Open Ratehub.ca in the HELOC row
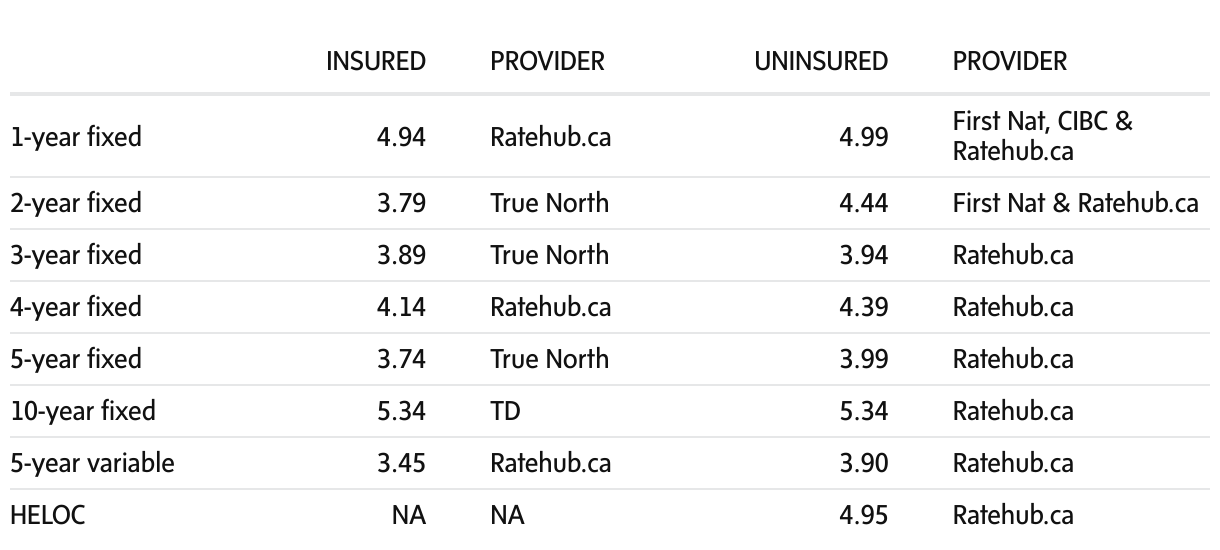 (1013, 515)
